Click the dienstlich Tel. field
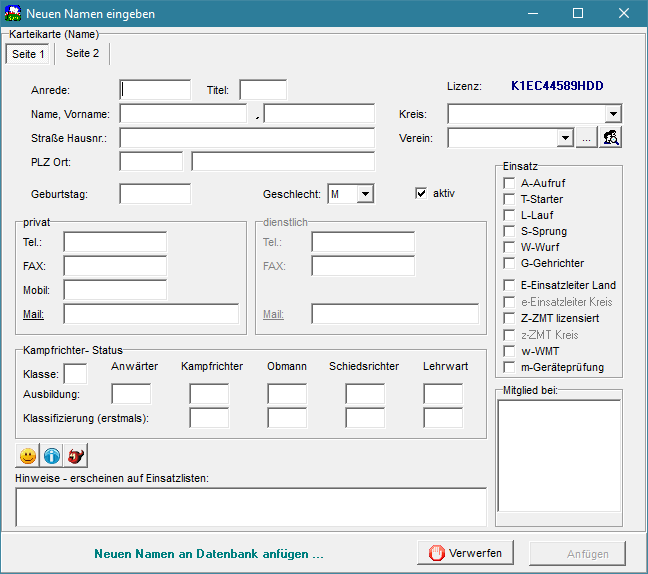 [x=363, y=242]
